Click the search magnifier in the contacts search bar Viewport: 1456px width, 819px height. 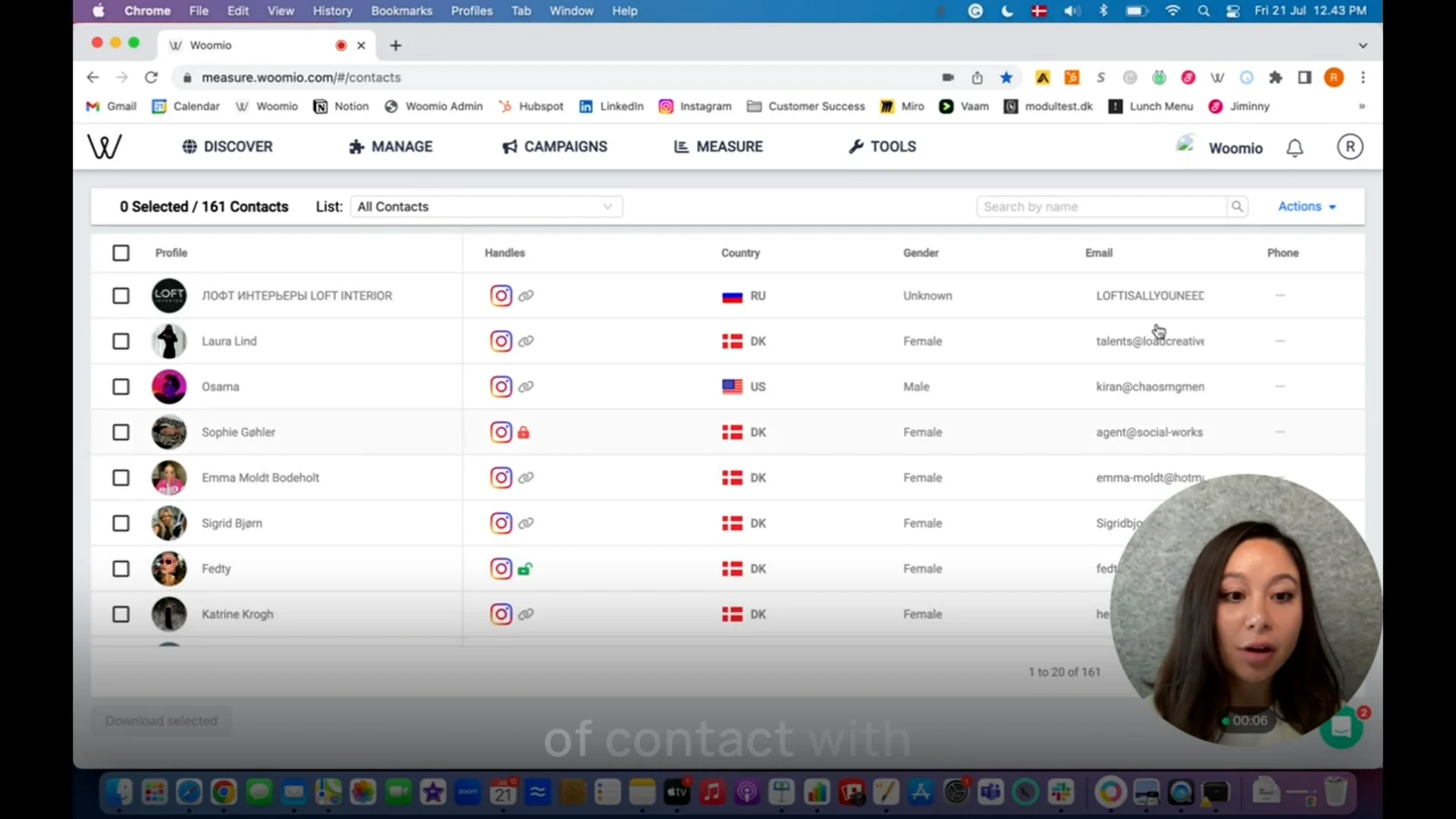pos(1237,206)
